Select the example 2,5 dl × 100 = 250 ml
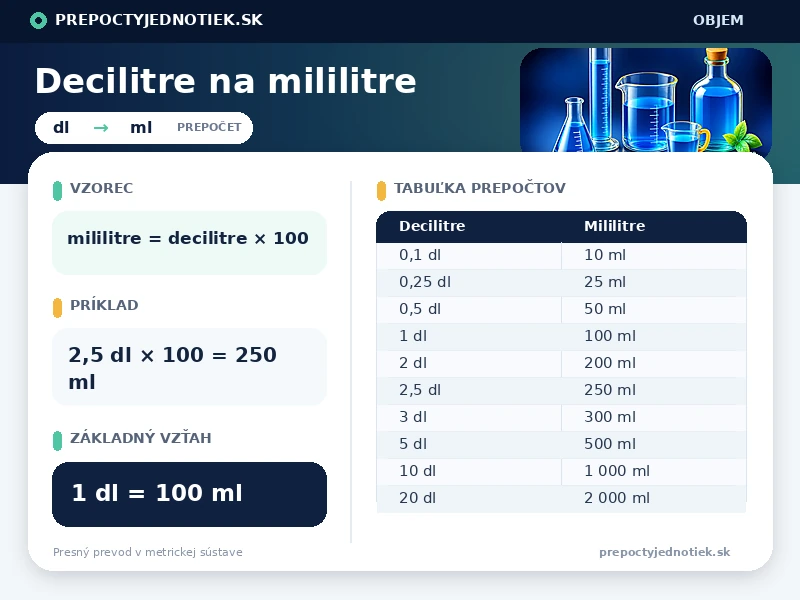The image size is (800, 600). (172, 368)
